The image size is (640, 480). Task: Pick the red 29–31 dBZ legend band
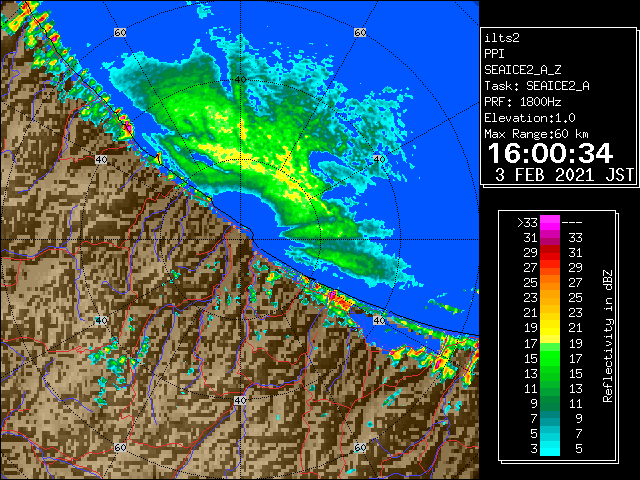coord(550,253)
